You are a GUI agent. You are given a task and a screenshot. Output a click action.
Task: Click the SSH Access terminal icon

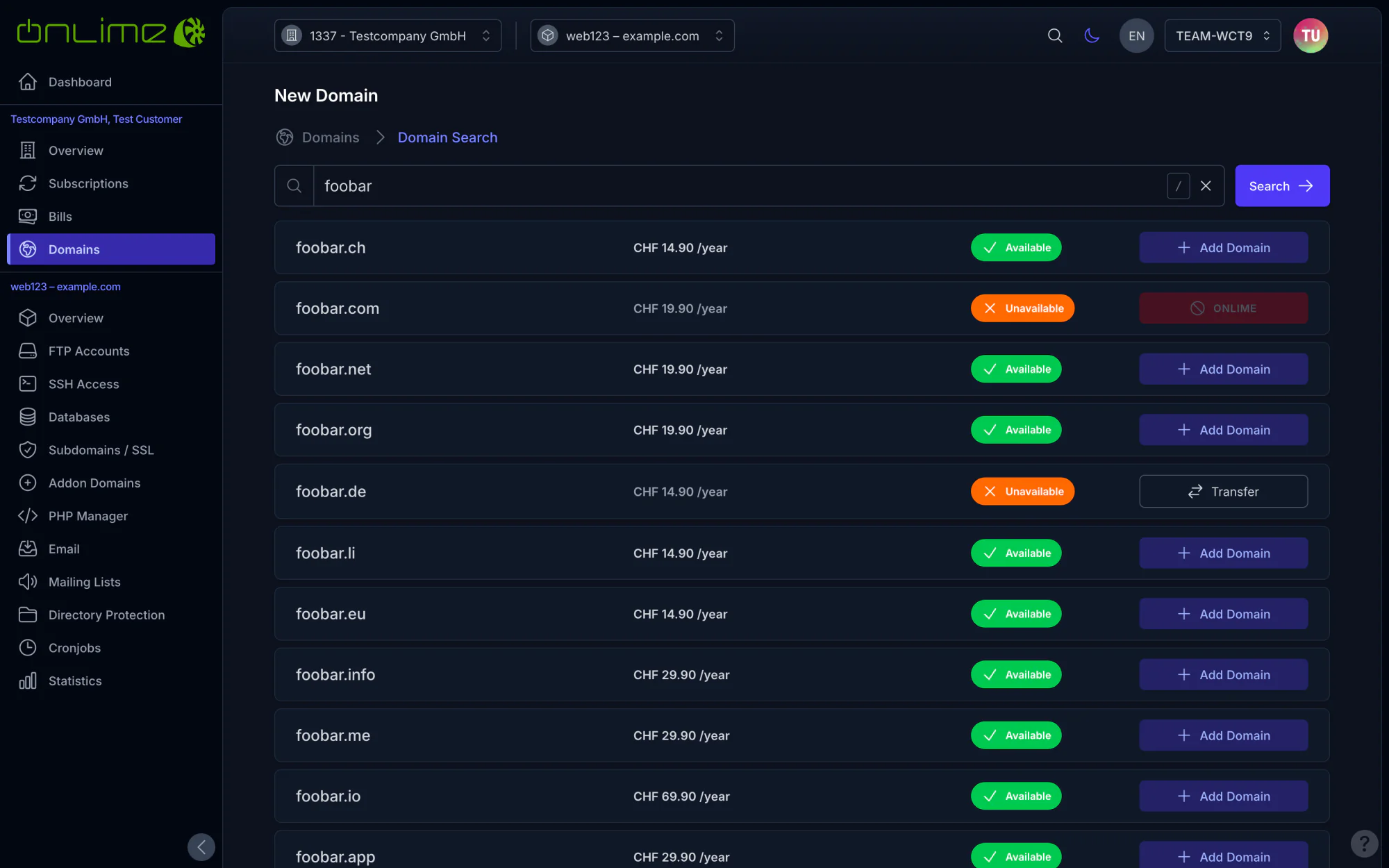coord(28,383)
